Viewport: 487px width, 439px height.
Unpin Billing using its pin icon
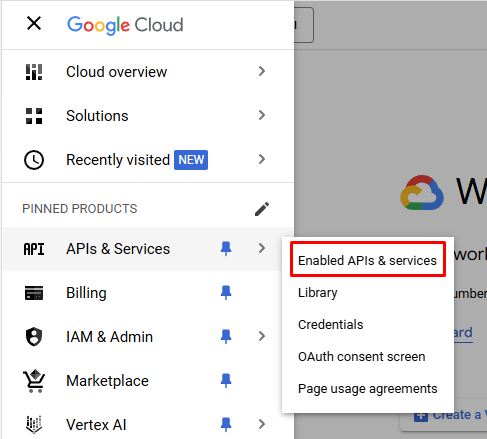226,293
